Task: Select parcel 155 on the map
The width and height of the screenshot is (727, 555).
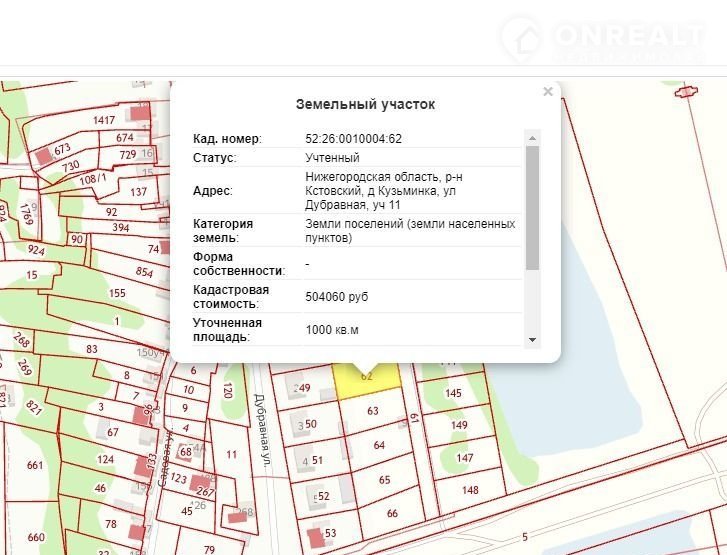Action: point(117,293)
